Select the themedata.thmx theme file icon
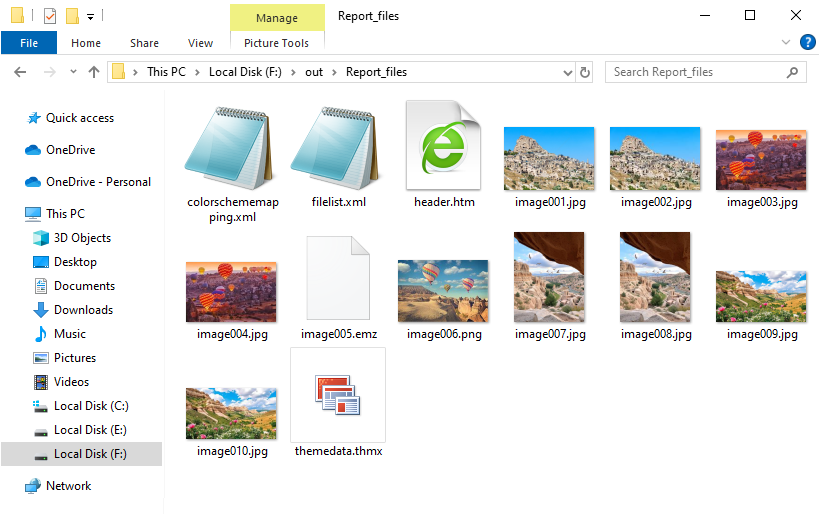820x514 pixels. [338, 395]
